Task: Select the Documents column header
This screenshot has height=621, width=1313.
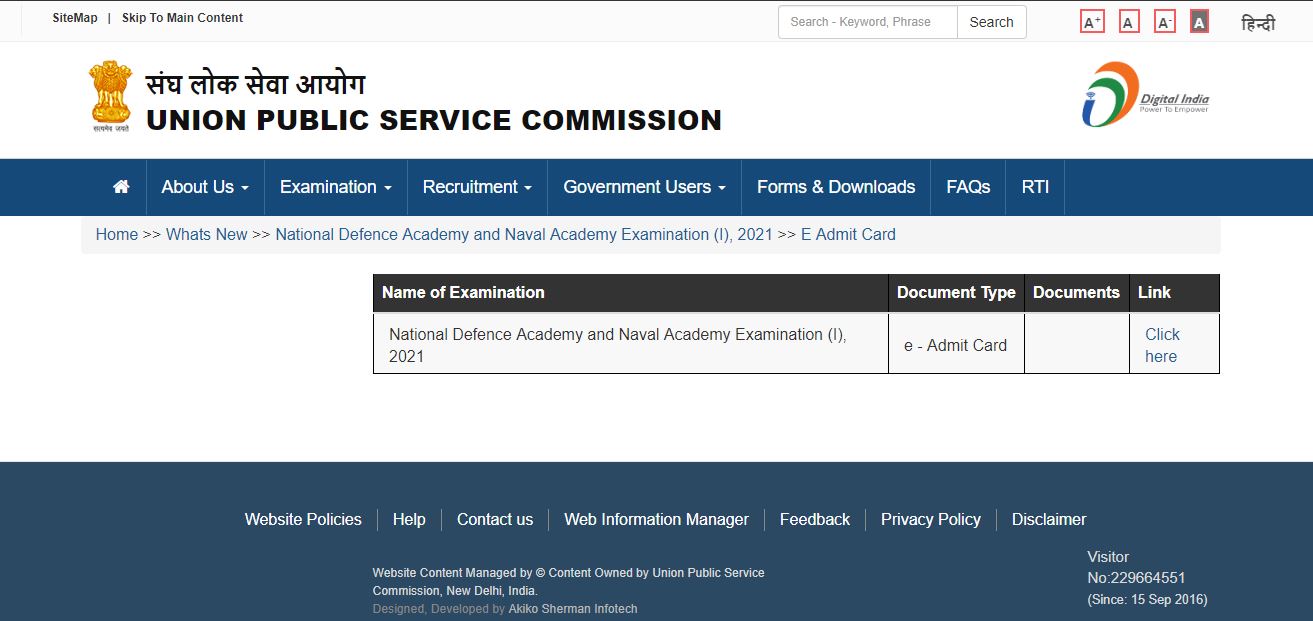Action: click(1076, 292)
